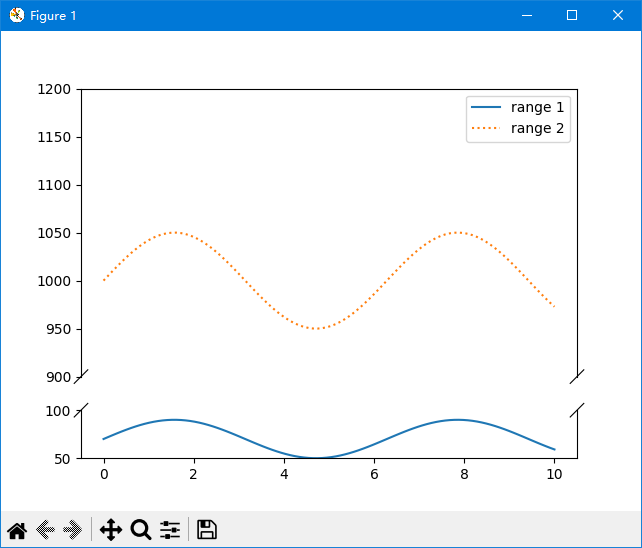Screen dimensions: 642x548
Task: Go forward to next view arrow
Action: 72,530
